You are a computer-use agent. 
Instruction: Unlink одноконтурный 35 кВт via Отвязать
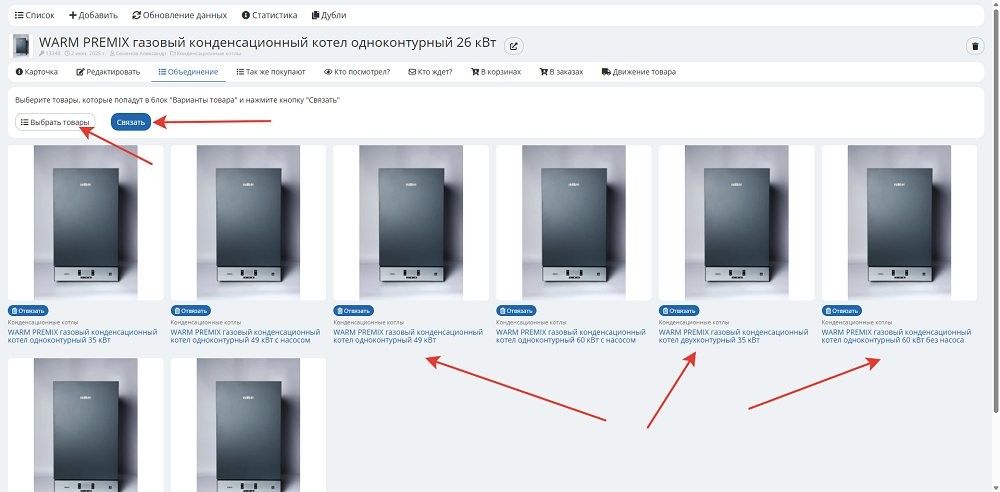coord(27,311)
